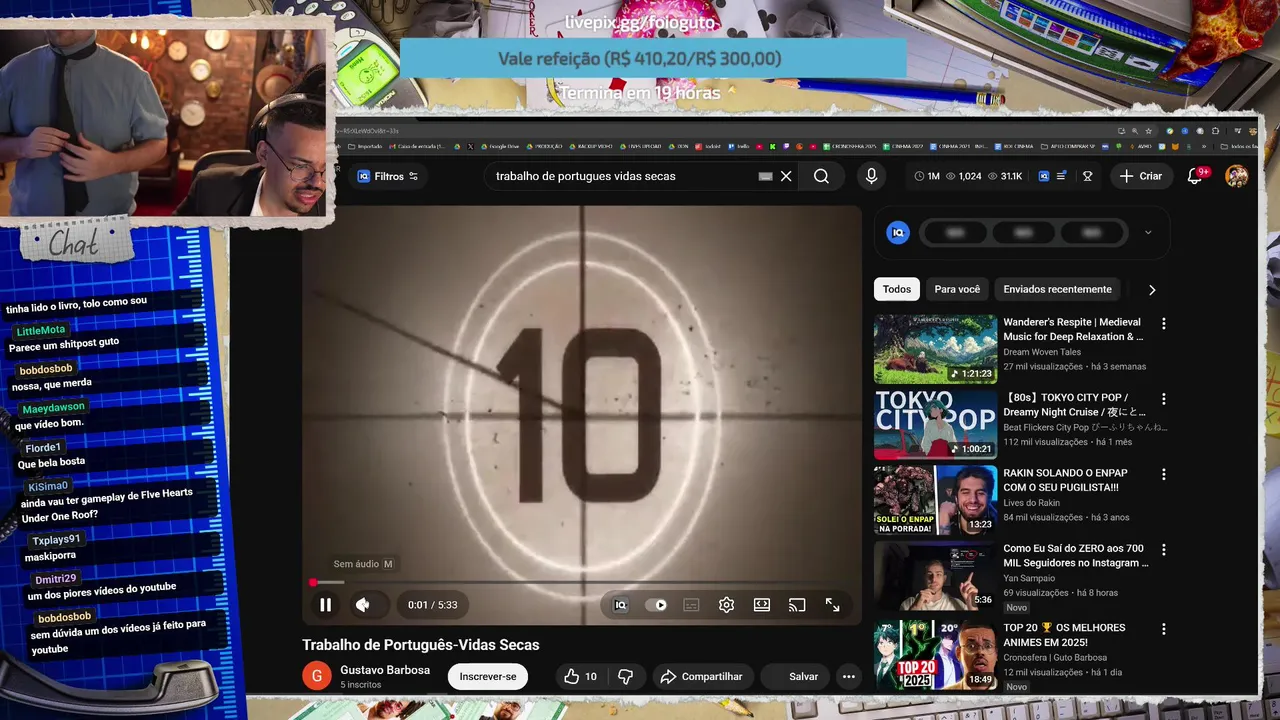Open more actions ellipsis below video

(849, 677)
